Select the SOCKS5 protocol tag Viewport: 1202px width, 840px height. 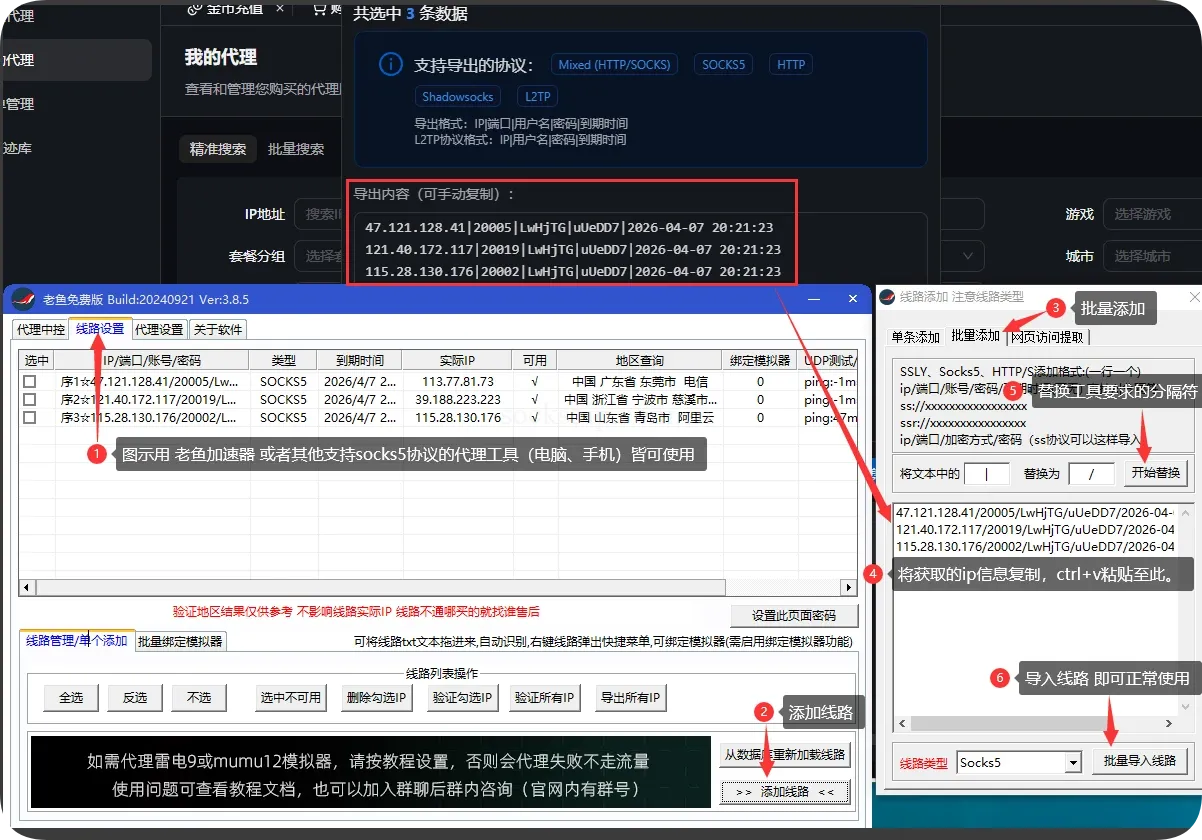724,65
